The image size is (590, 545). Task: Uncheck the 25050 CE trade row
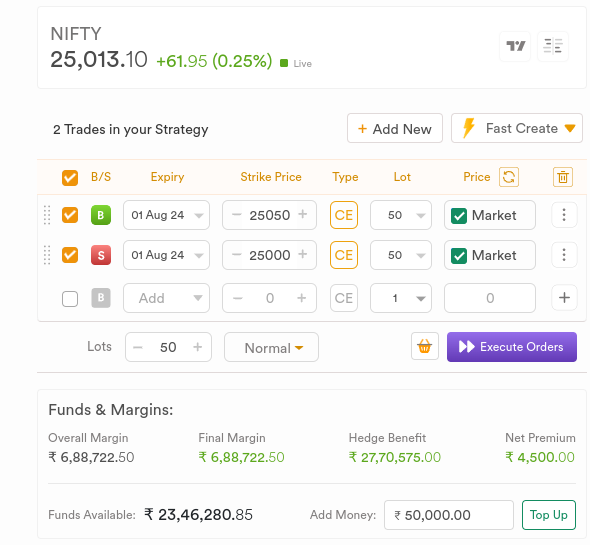click(x=70, y=215)
